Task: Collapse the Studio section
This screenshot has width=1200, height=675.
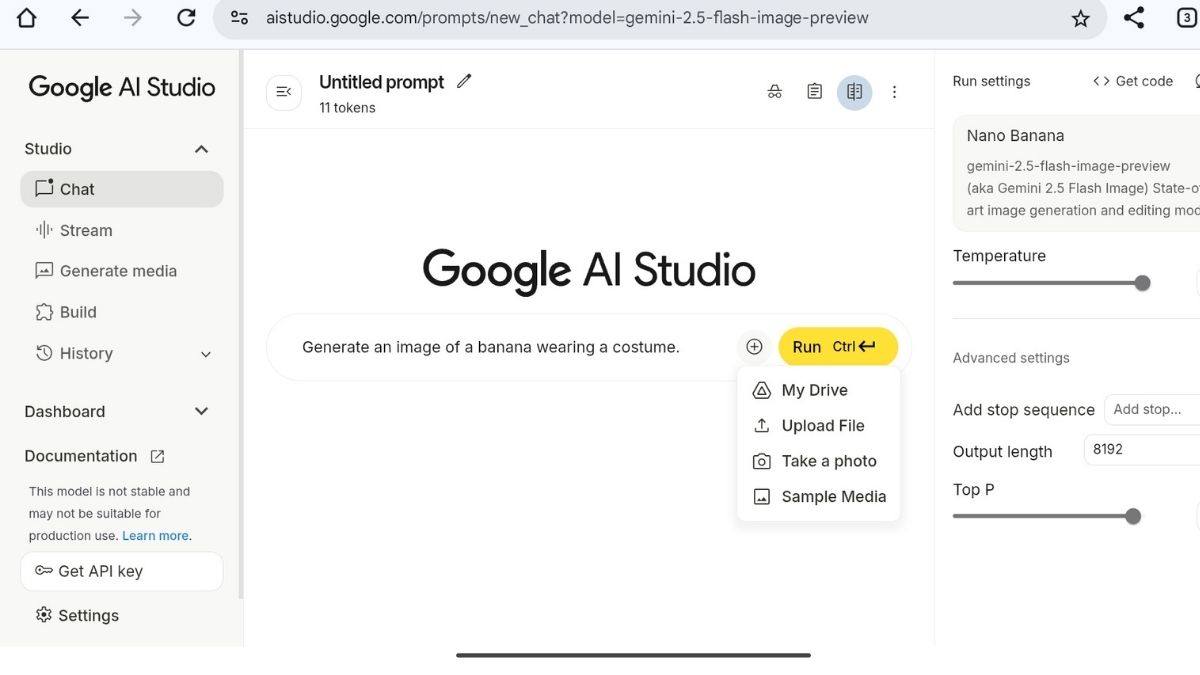Action: pyautogui.click(x=201, y=149)
